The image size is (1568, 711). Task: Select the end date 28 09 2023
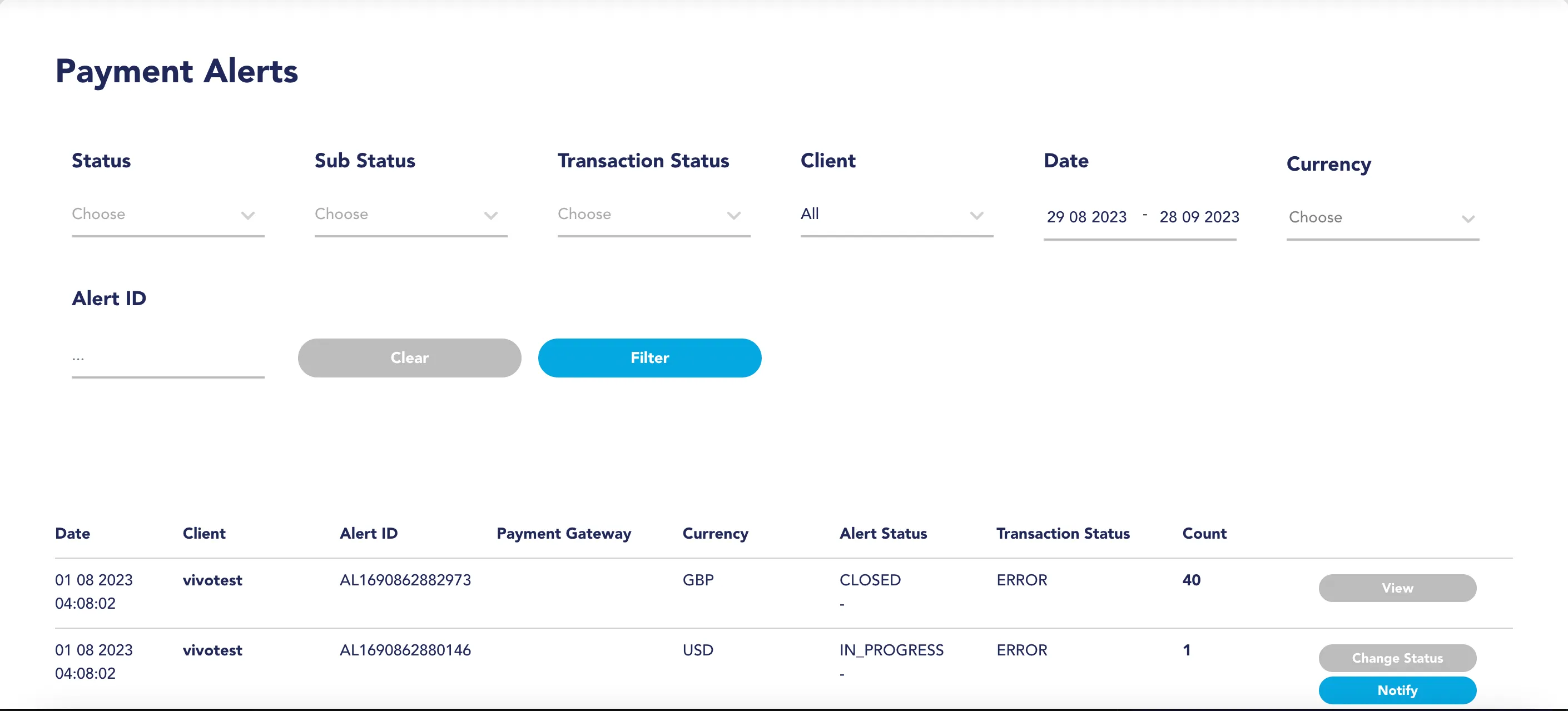[1199, 217]
